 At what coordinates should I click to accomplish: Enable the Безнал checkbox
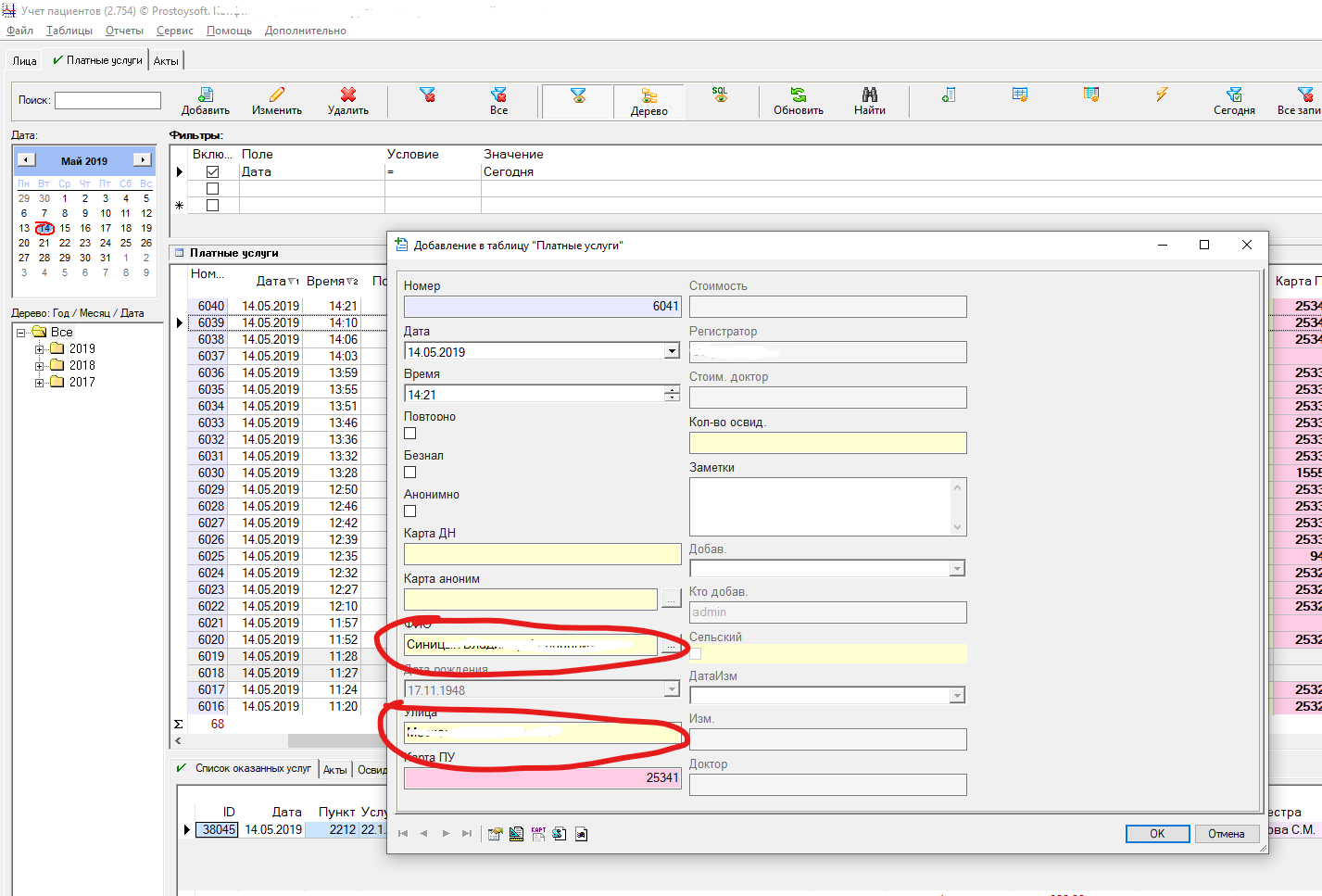(x=410, y=473)
